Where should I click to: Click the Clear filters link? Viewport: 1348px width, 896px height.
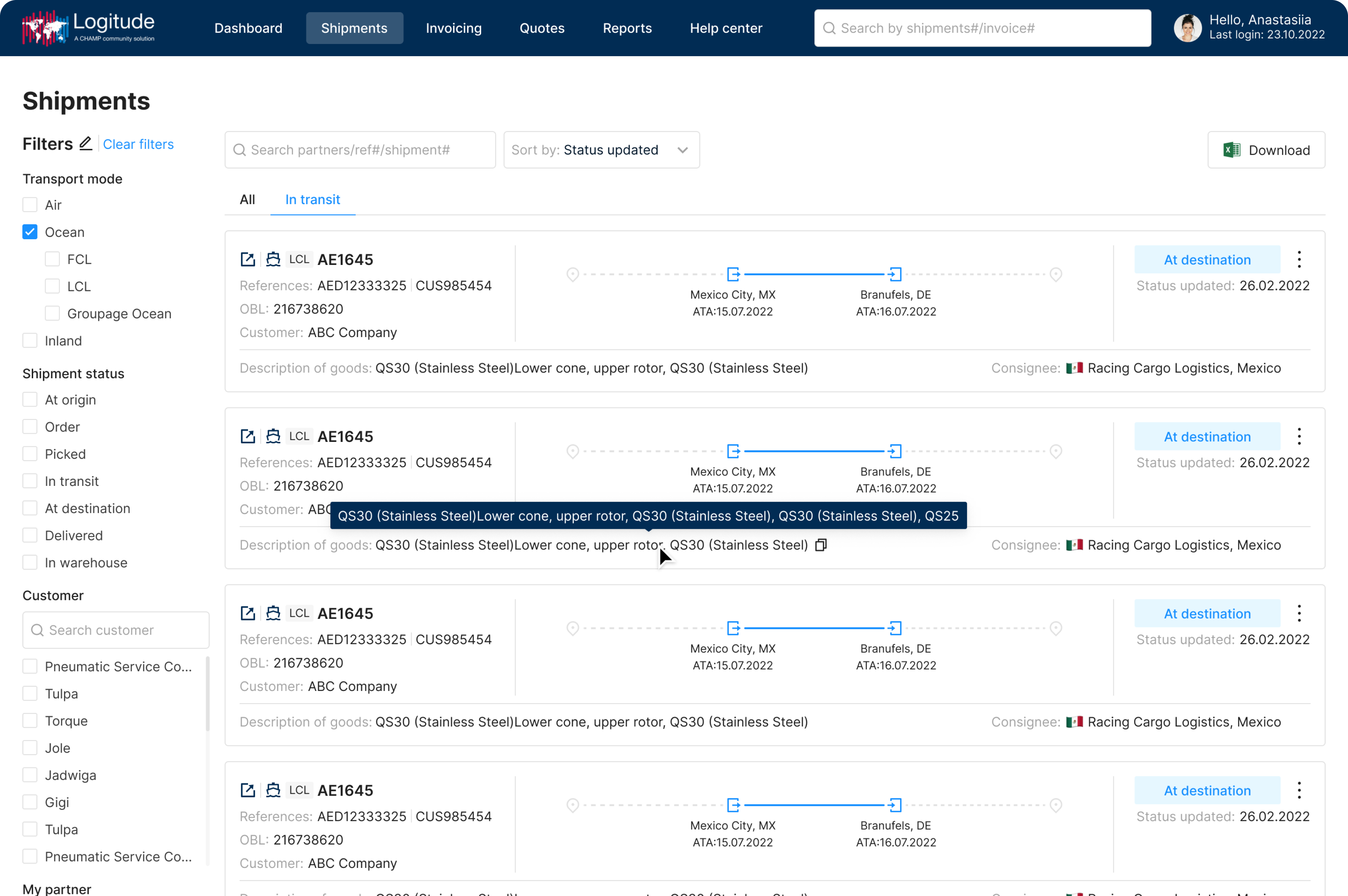(138, 144)
